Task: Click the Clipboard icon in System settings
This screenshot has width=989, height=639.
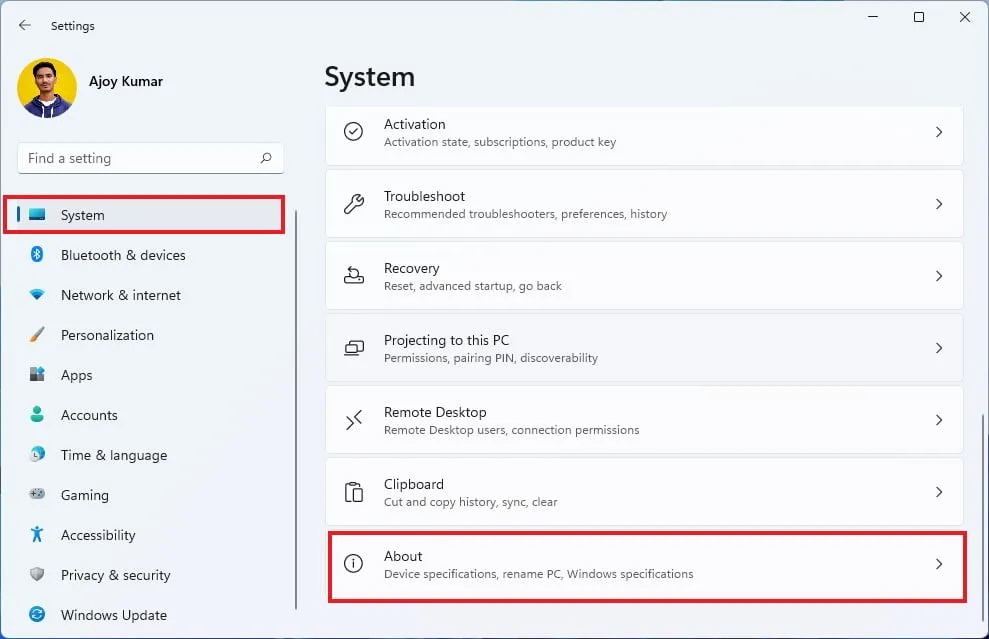Action: [353, 491]
